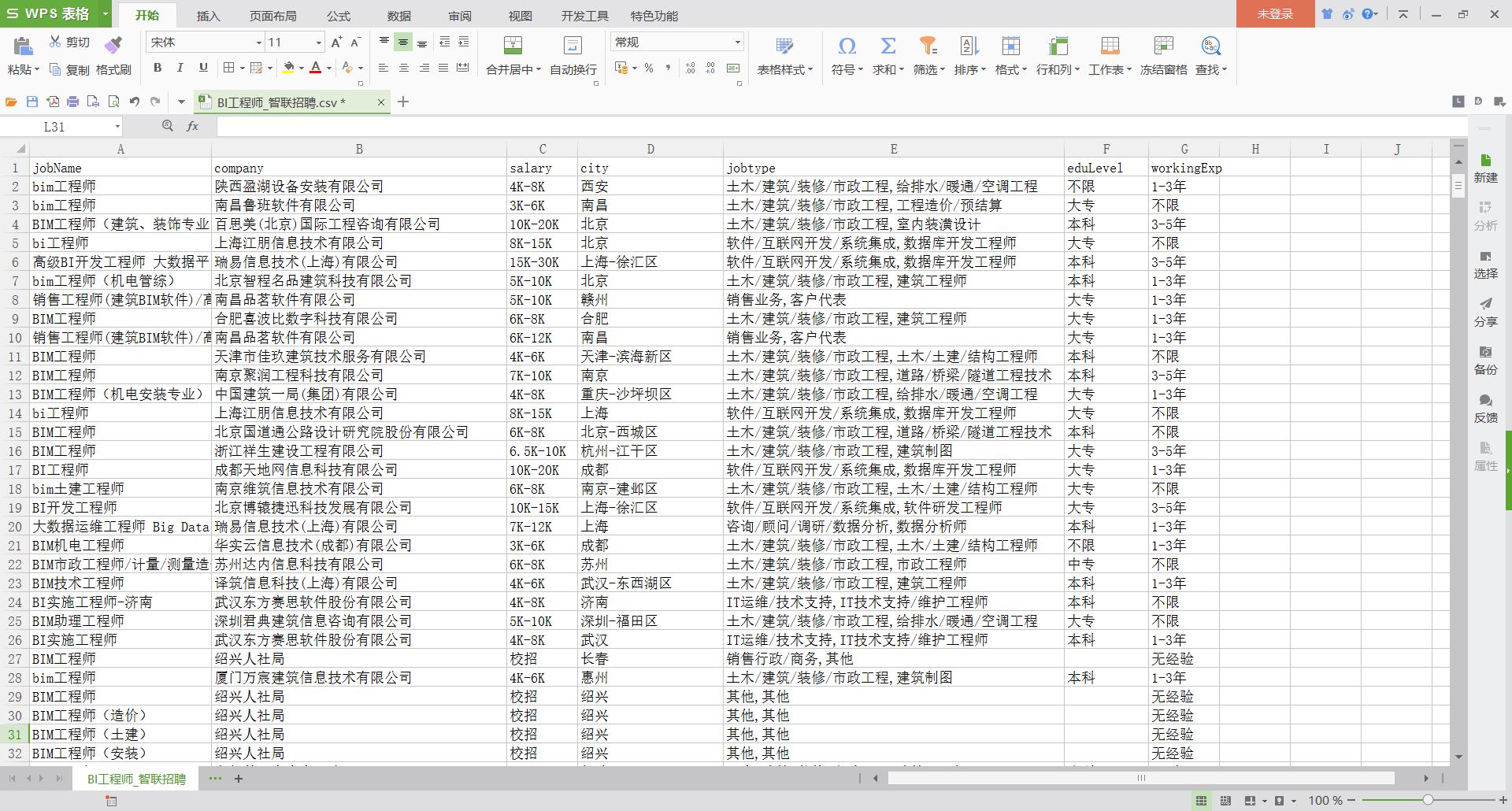The height and width of the screenshot is (811, 1512).
Task: Switch to normal view in status bar
Action: pos(1201,801)
